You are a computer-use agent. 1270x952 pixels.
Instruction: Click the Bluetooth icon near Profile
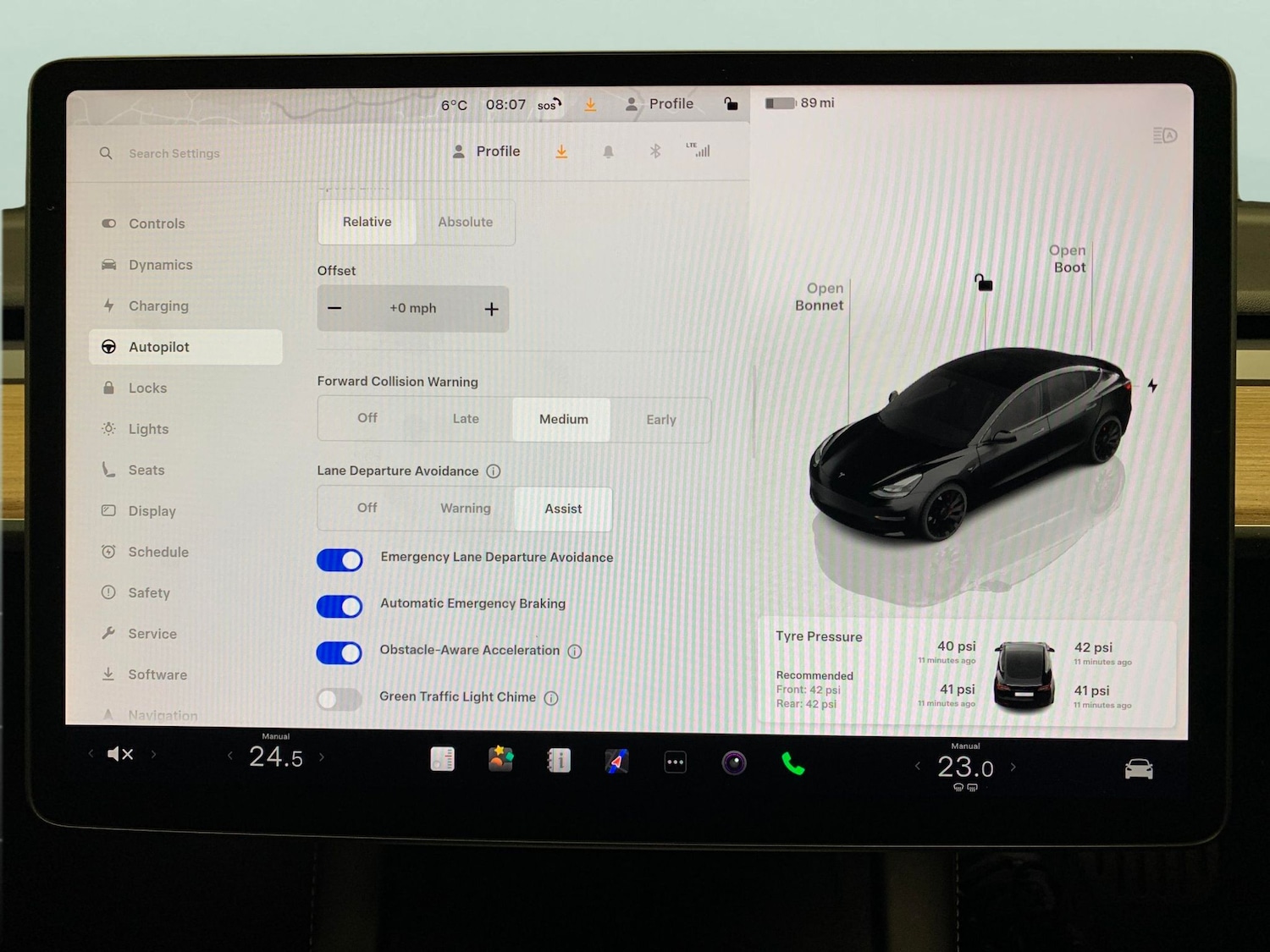pos(654,151)
